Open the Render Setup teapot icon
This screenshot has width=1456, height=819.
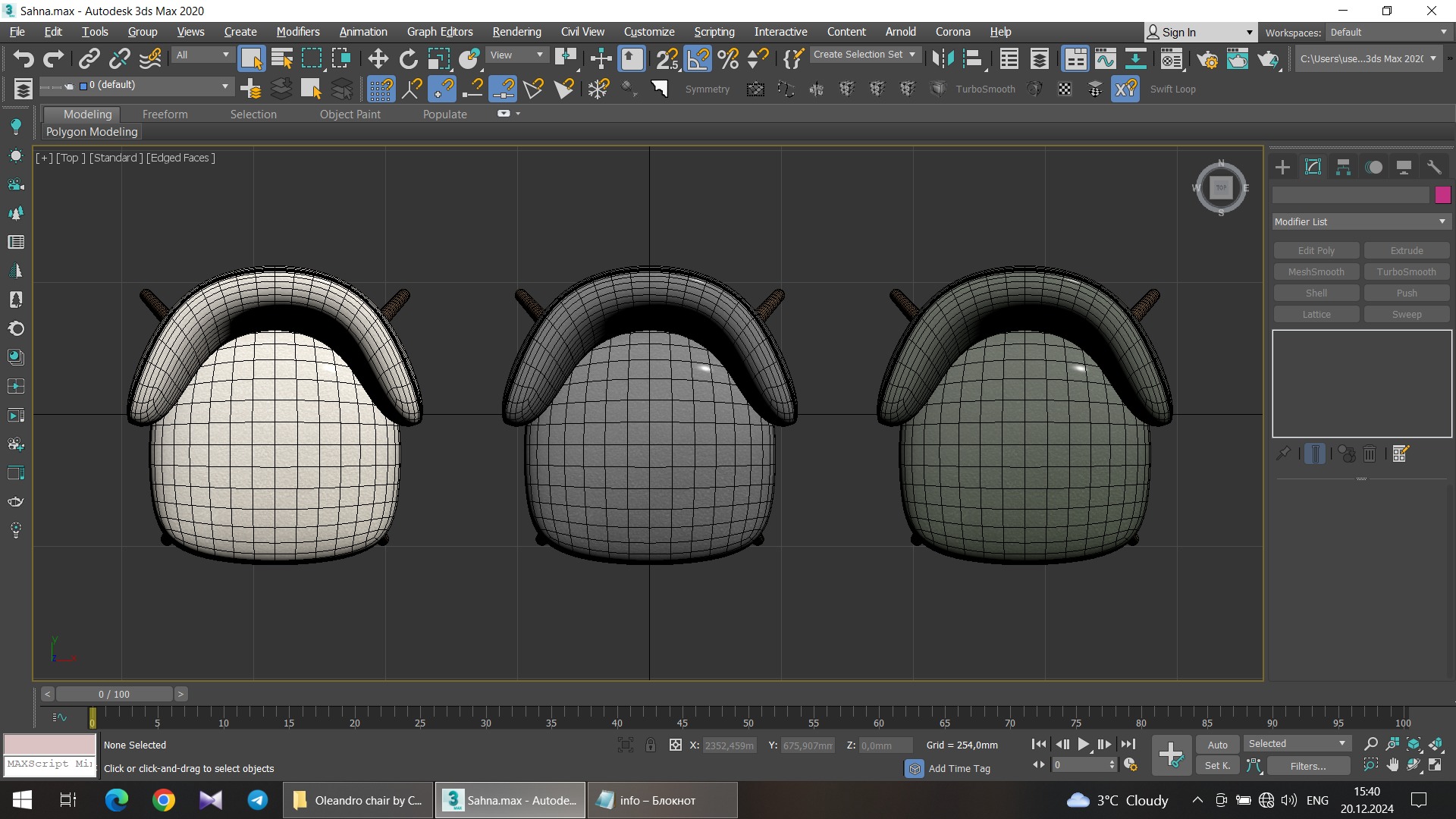1207,58
